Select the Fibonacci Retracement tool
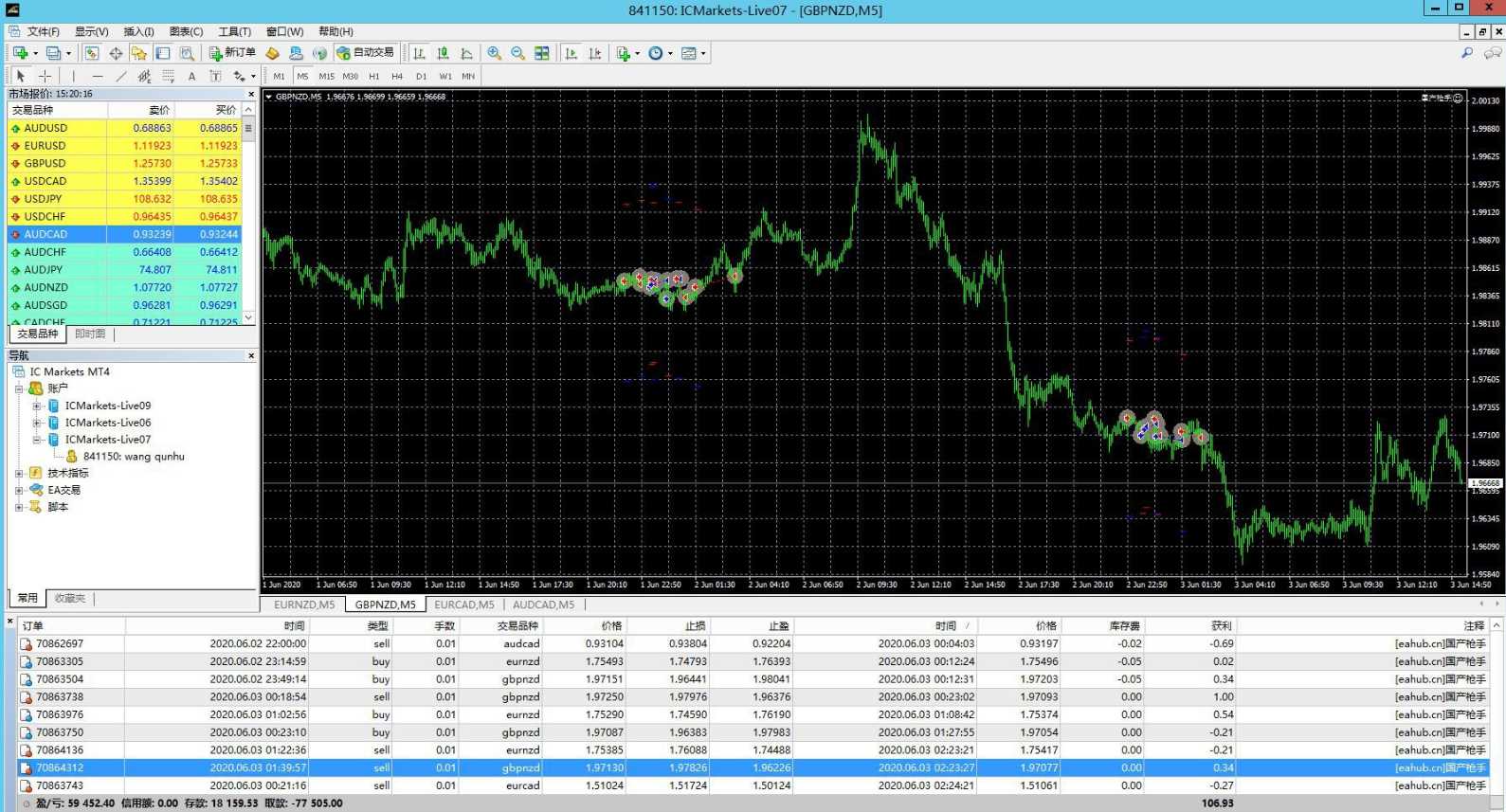The image size is (1506, 812). point(168,76)
